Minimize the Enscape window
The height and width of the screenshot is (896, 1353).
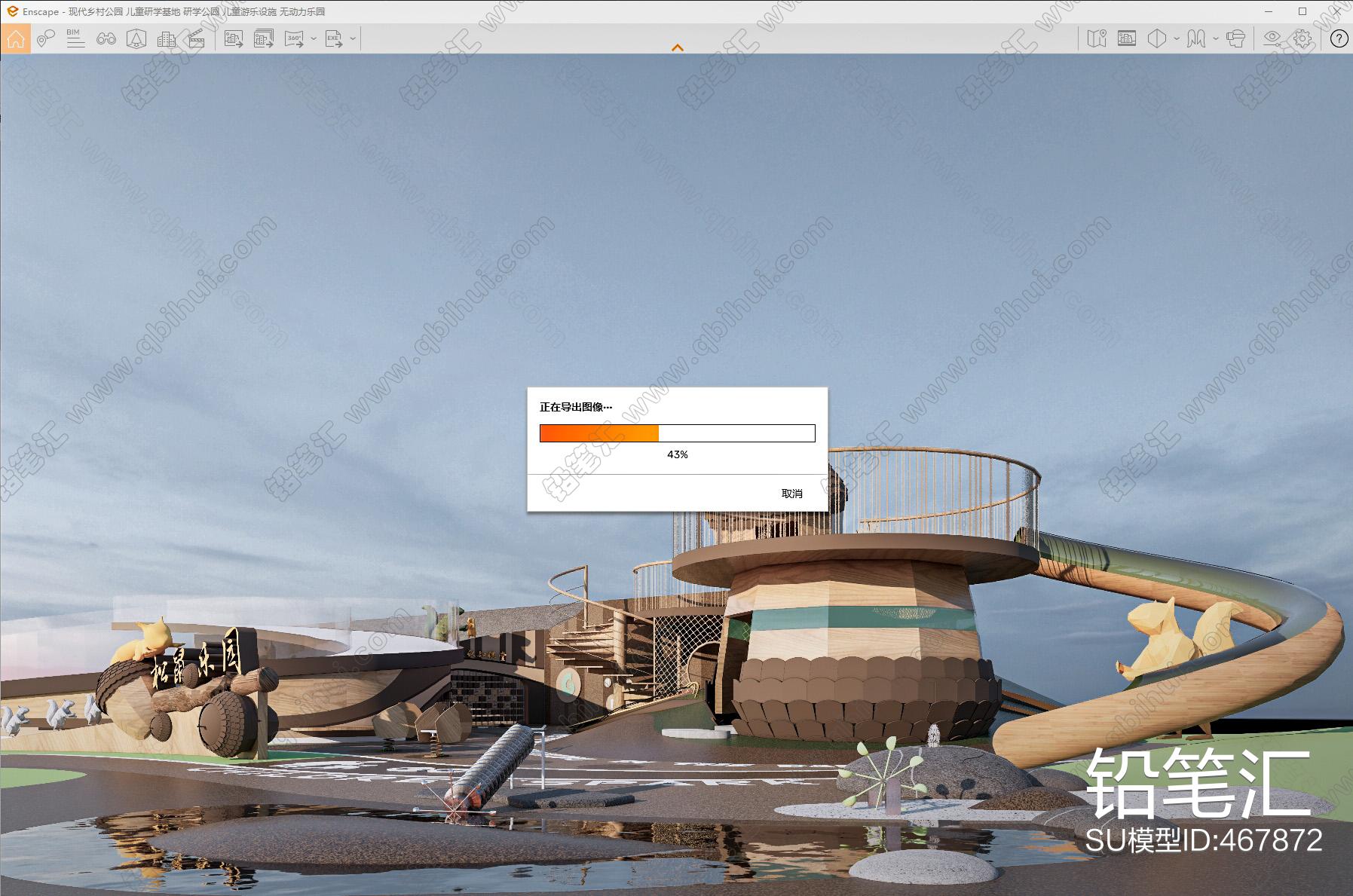point(1267,11)
